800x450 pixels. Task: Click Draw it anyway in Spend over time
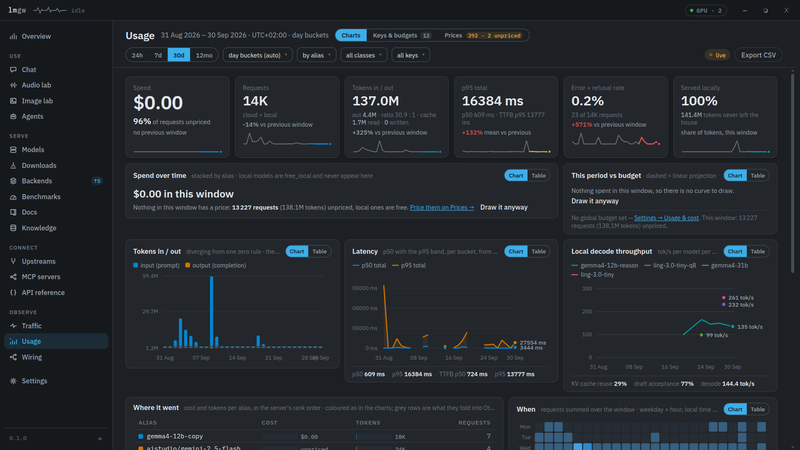504,208
